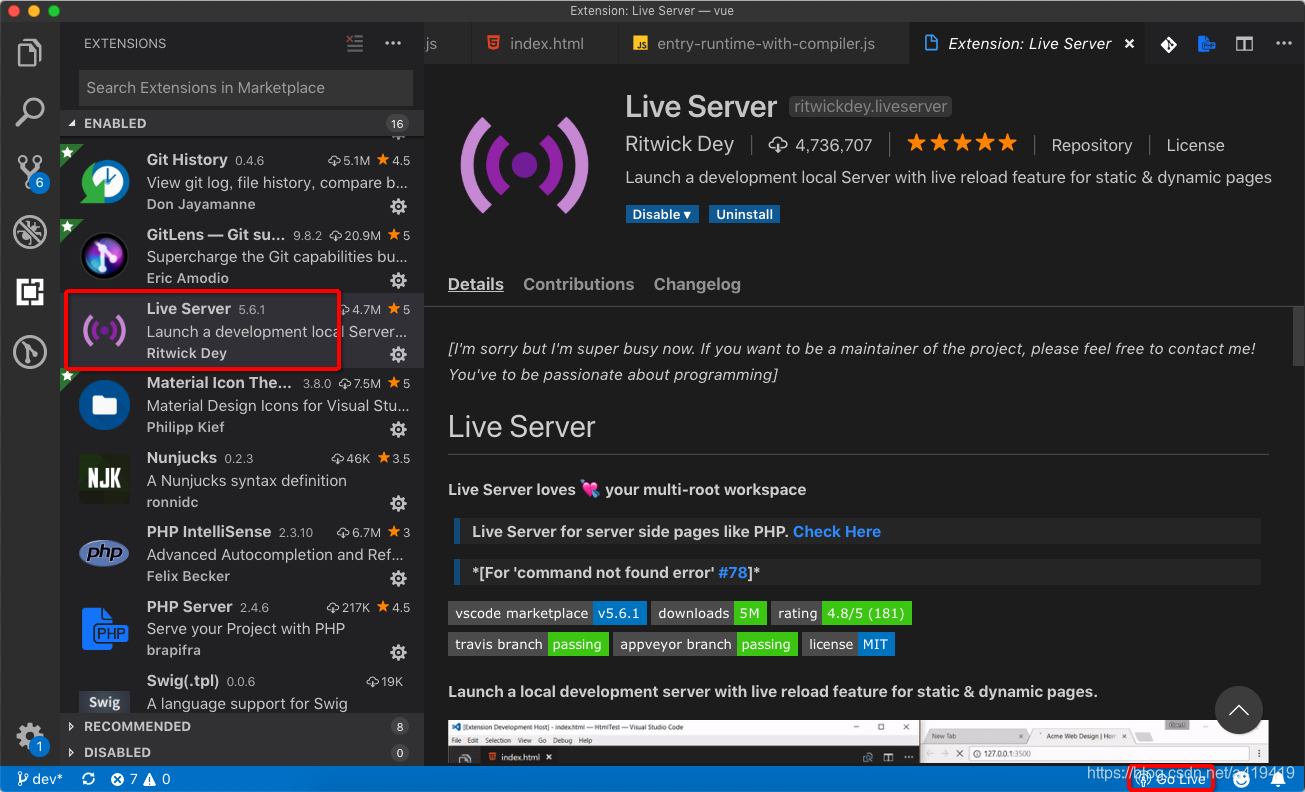This screenshot has width=1305, height=792.
Task: Open gear settings for Git History extension
Action: pyautogui.click(x=398, y=206)
